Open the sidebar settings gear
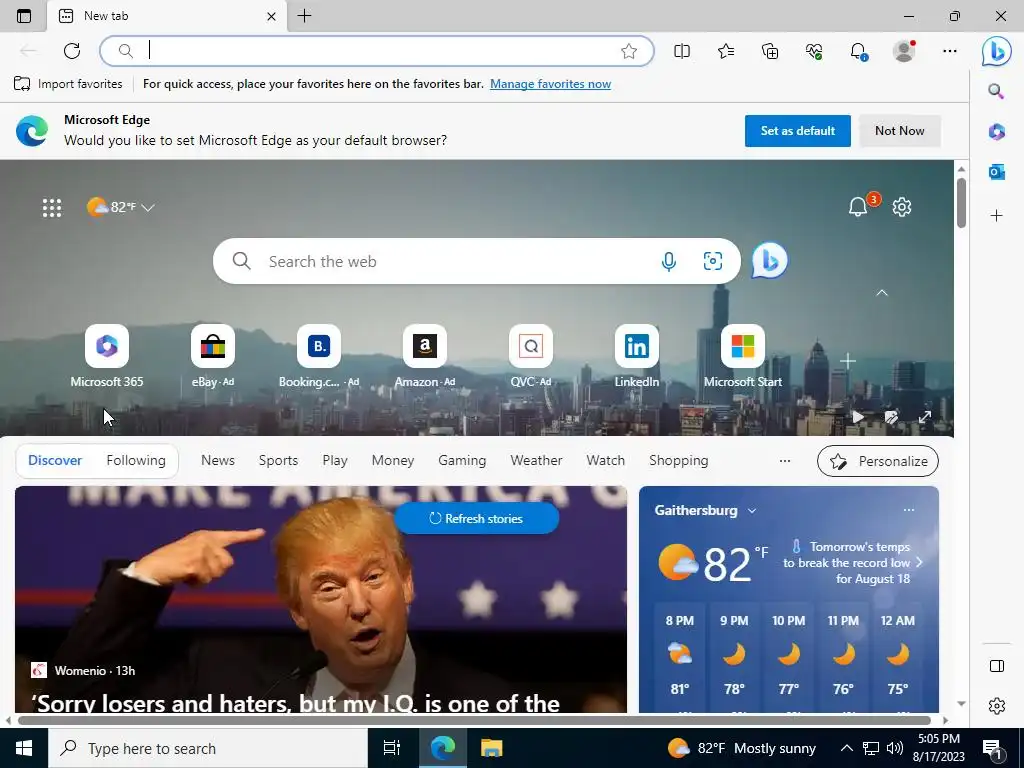The height and width of the screenshot is (768, 1024). (x=997, y=706)
